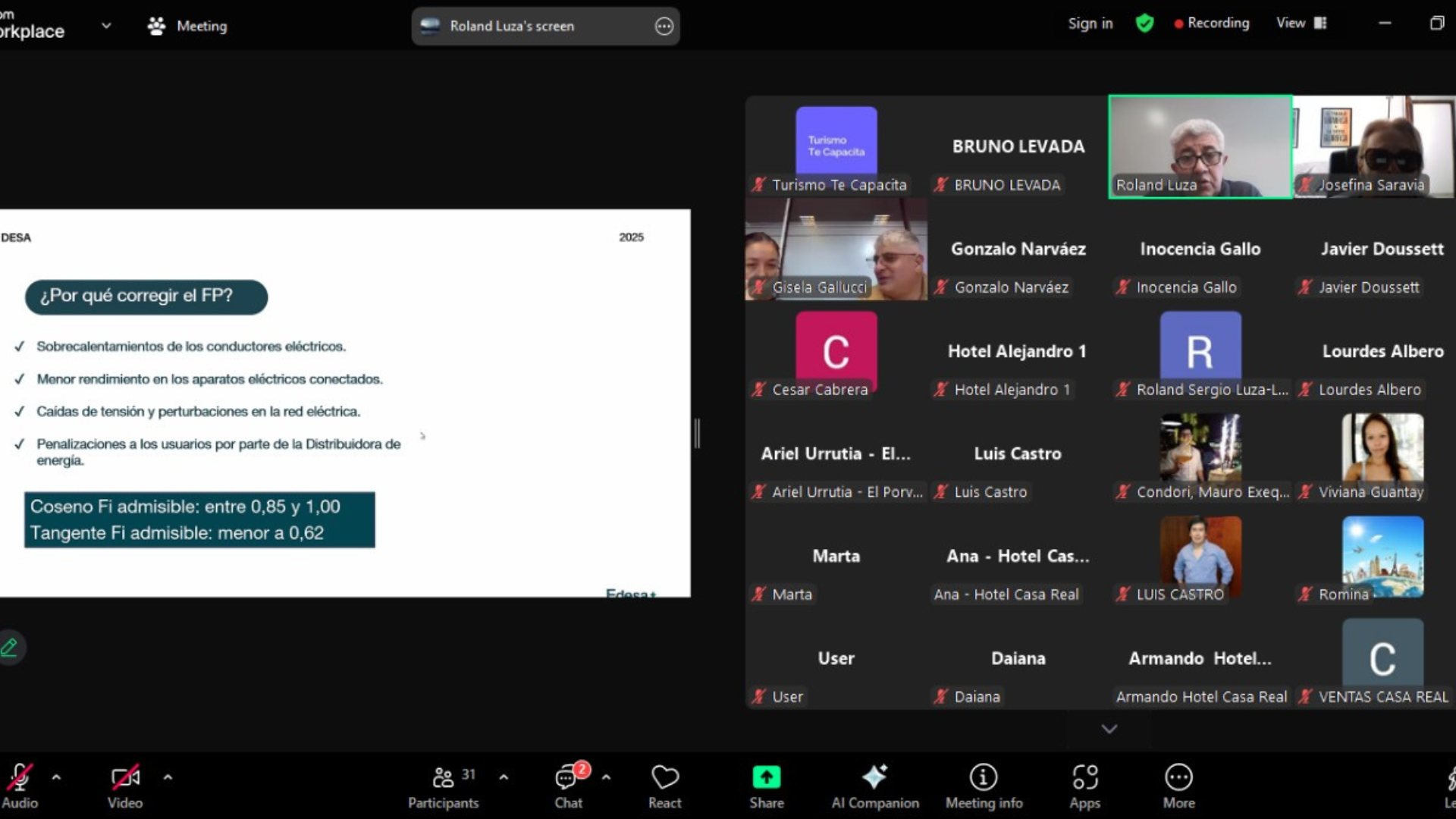Click the green encryption shield icon
Image resolution: width=1456 pixels, height=819 pixels.
pos(1144,24)
